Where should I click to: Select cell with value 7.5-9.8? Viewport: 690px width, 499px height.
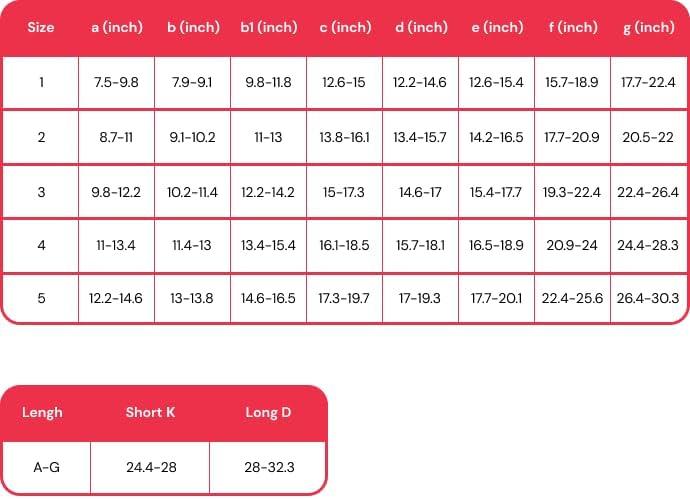[x=116, y=82]
